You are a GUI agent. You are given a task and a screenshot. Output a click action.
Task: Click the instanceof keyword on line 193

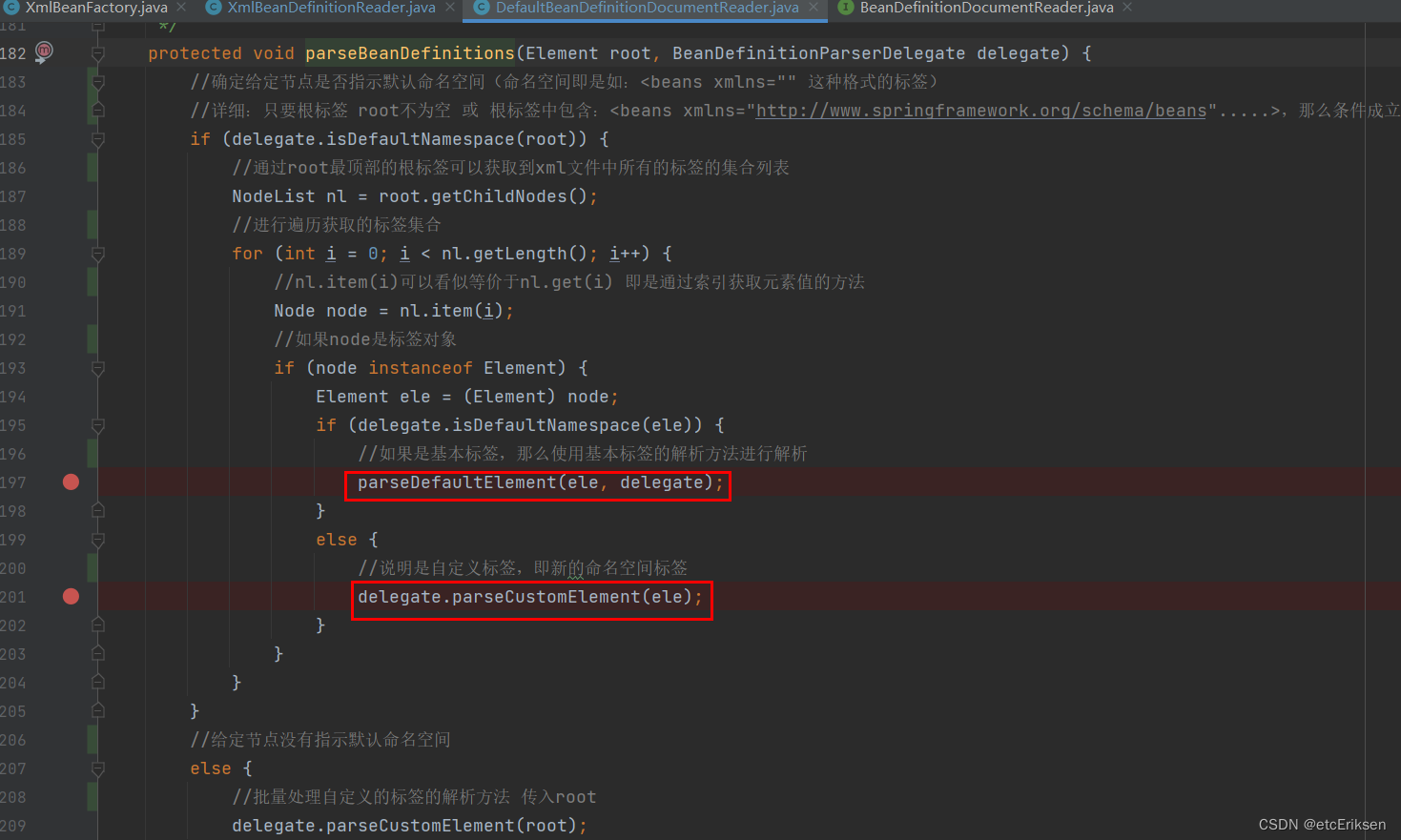pyautogui.click(x=421, y=368)
